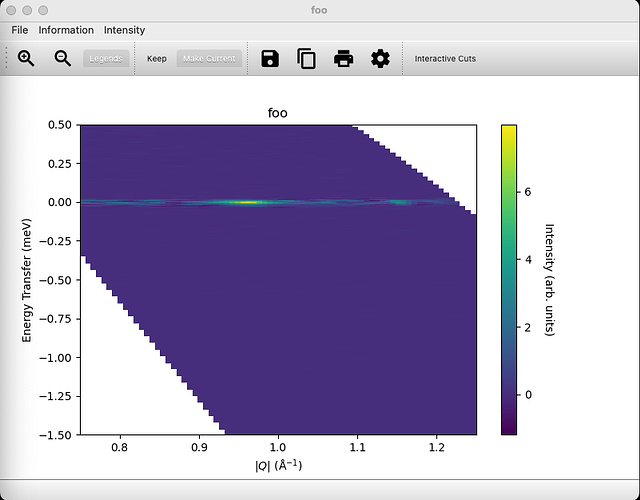Toggle the Make Current button

pyautogui.click(x=209, y=58)
